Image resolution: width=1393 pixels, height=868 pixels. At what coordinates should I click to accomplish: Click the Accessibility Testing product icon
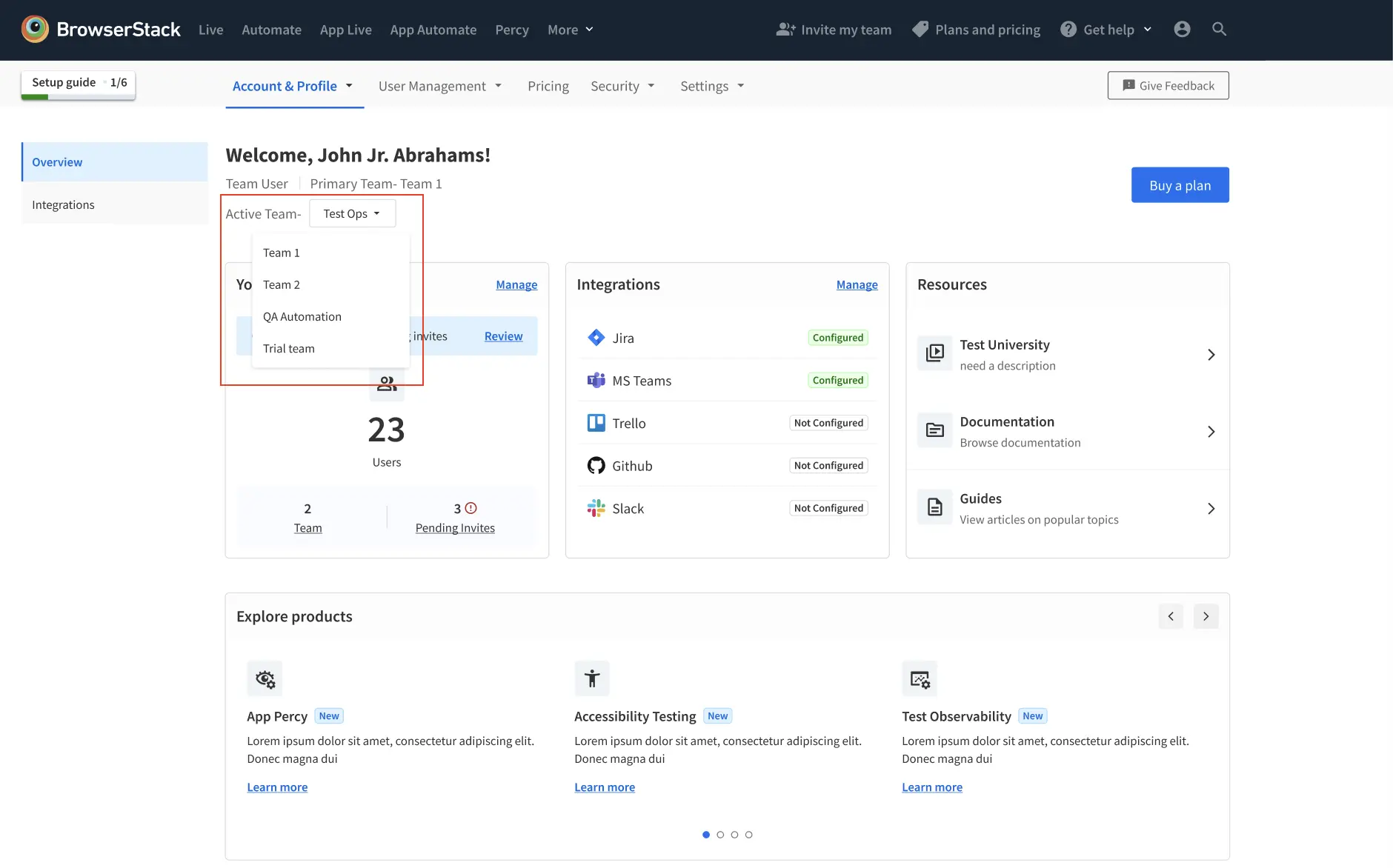[592, 678]
